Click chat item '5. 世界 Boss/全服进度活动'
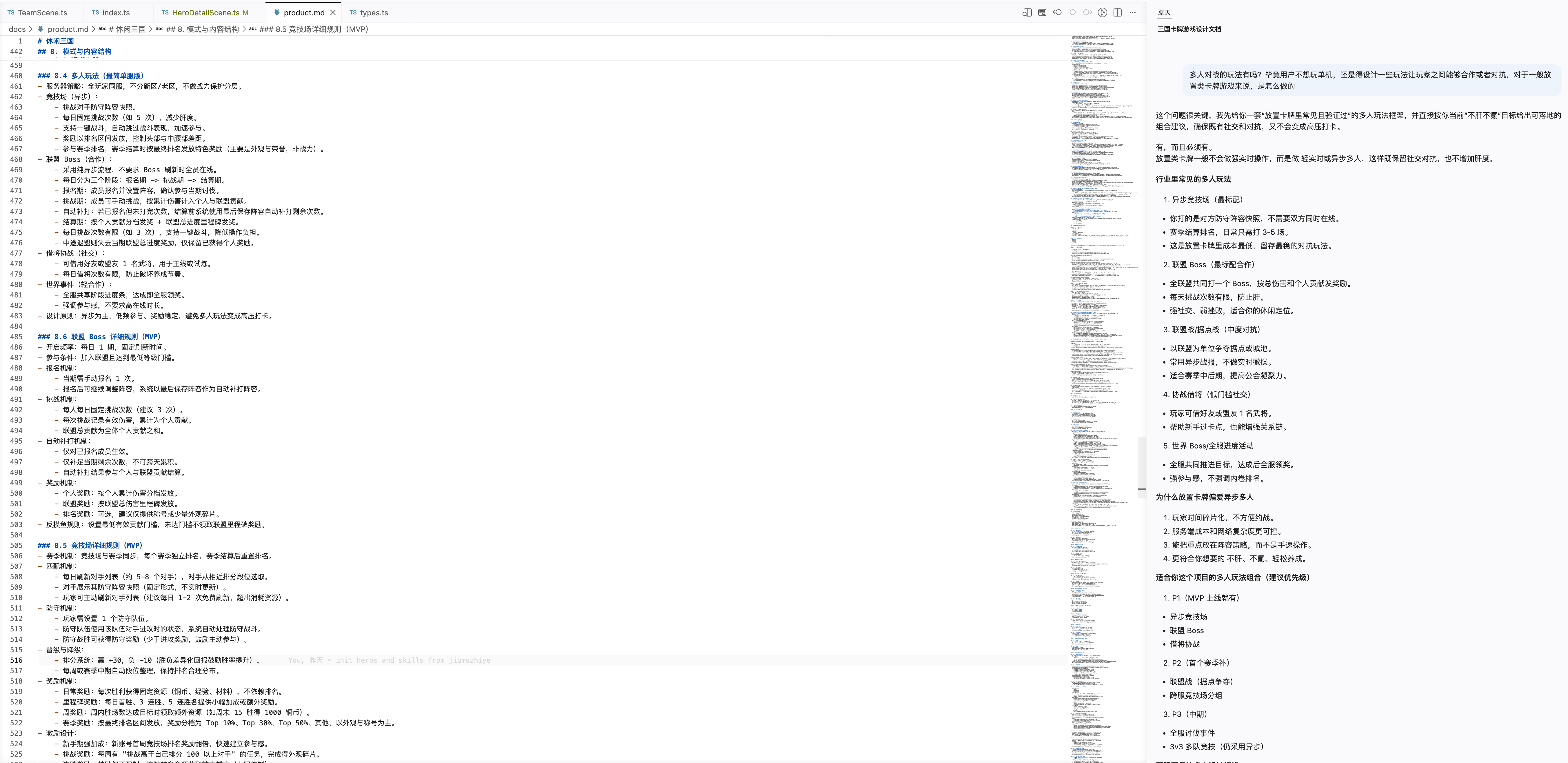Image resolution: width=1568 pixels, height=763 pixels. tap(1208, 446)
